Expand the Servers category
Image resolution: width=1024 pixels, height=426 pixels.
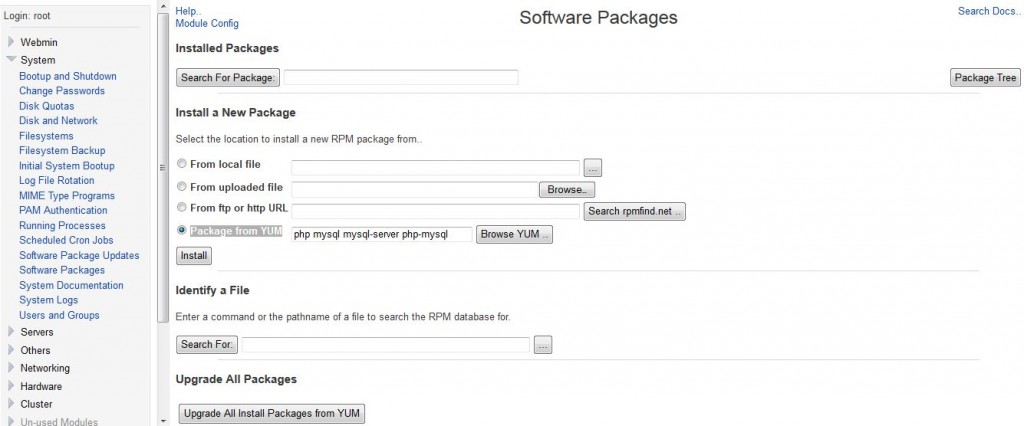click(12, 332)
